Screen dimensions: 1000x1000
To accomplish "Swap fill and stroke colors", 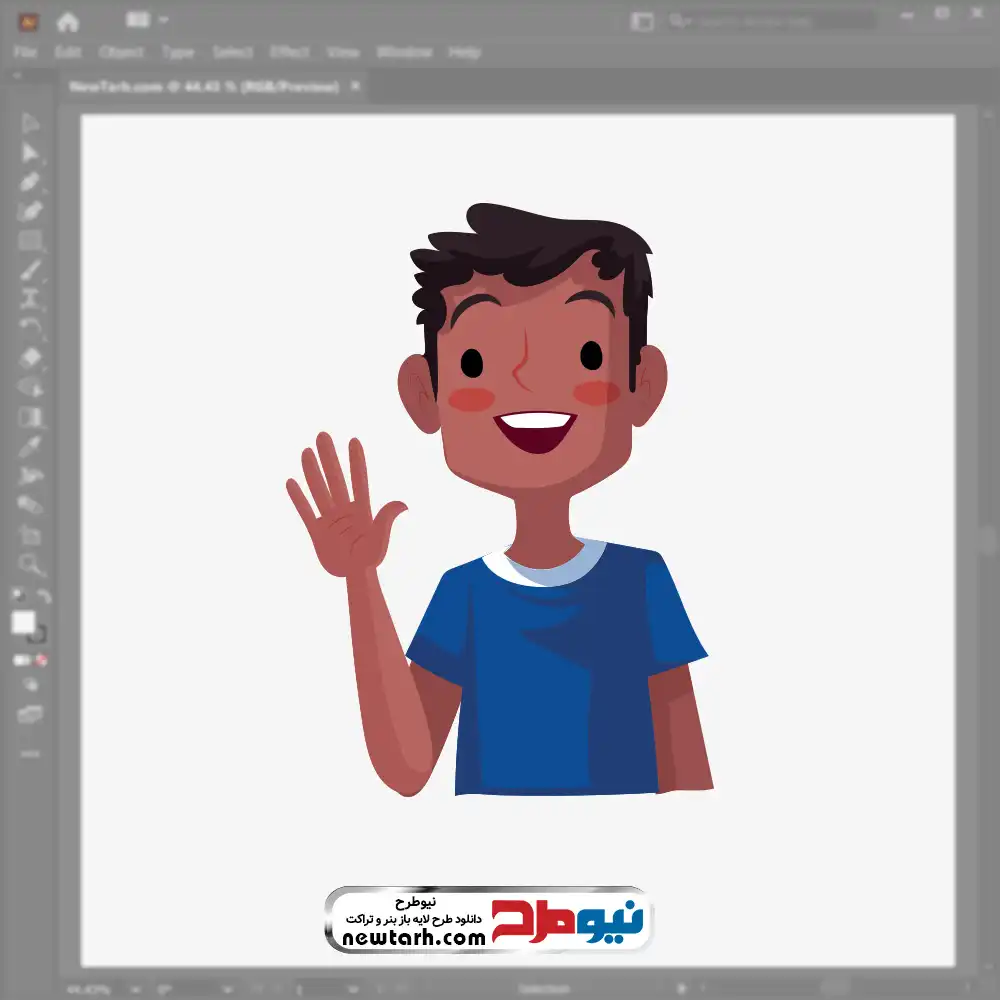I will click(44, 597).
